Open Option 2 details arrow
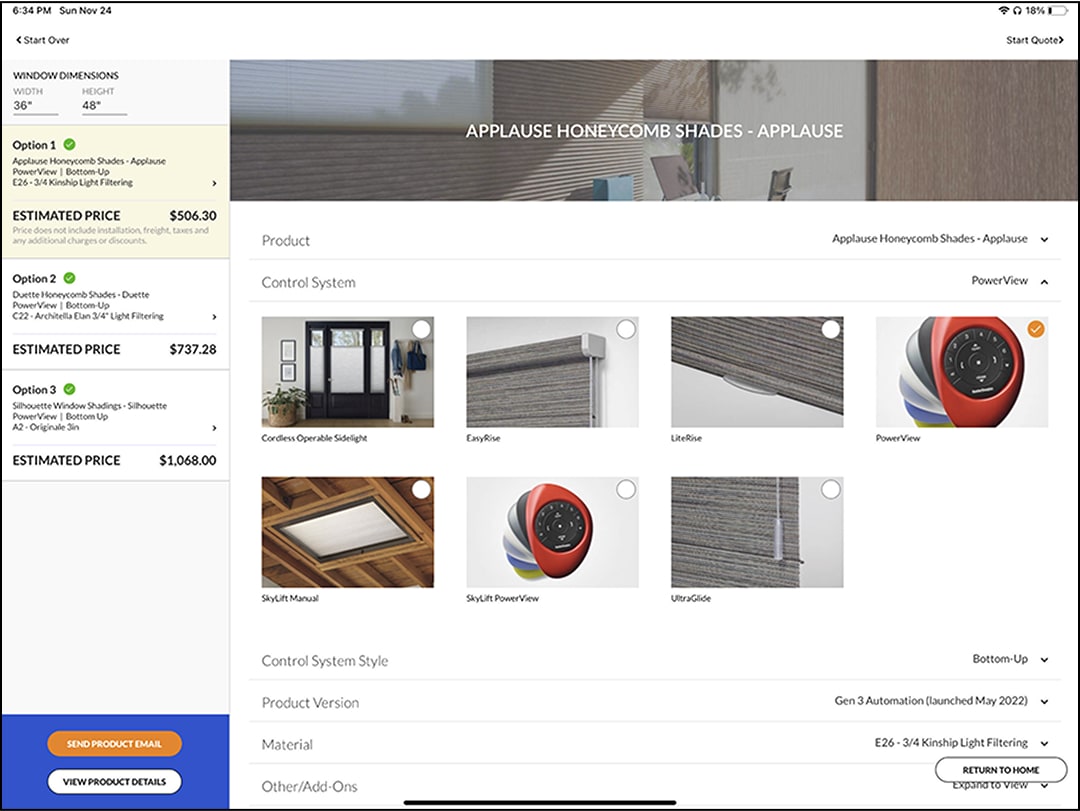This screenshot has height=811, width=1080. [x=214, y=317]
